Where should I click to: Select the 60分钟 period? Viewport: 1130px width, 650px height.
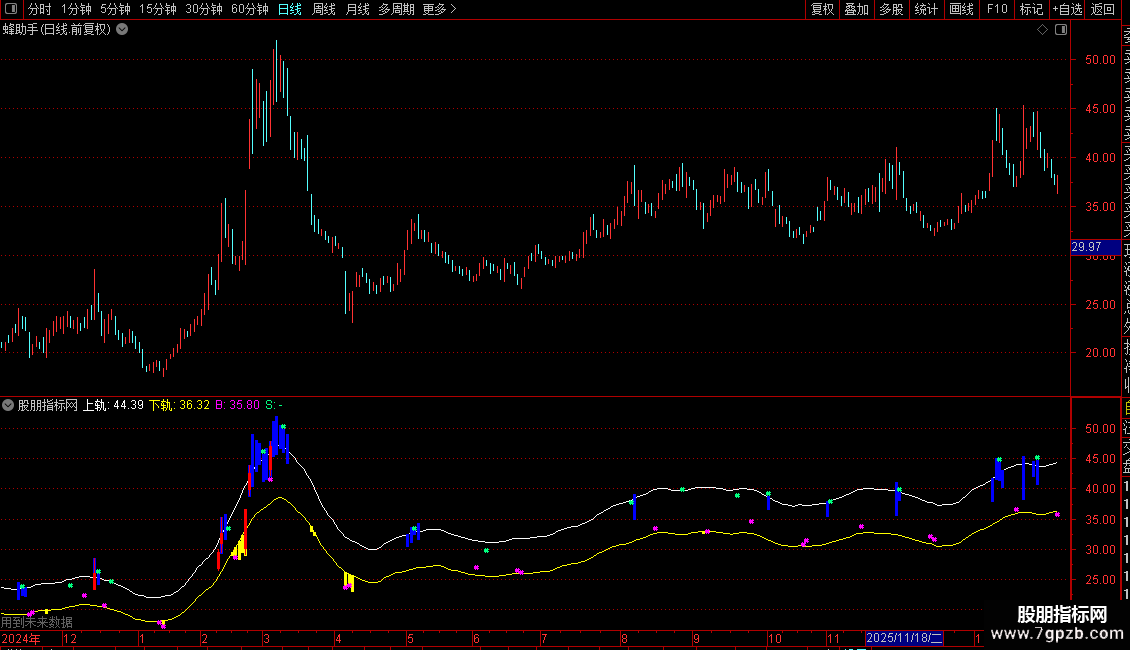(250, 9)
